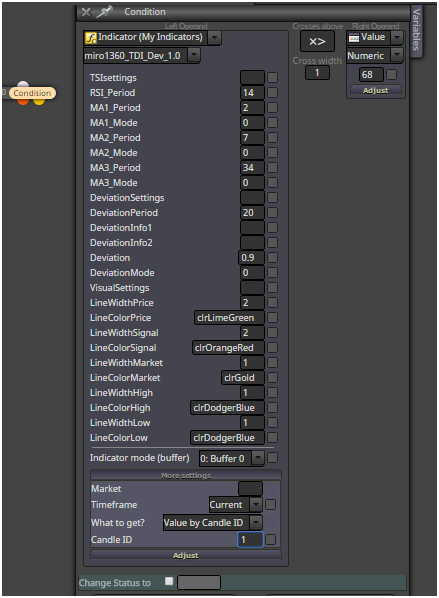Toggle the checkbox beside Timeframe

270,505
